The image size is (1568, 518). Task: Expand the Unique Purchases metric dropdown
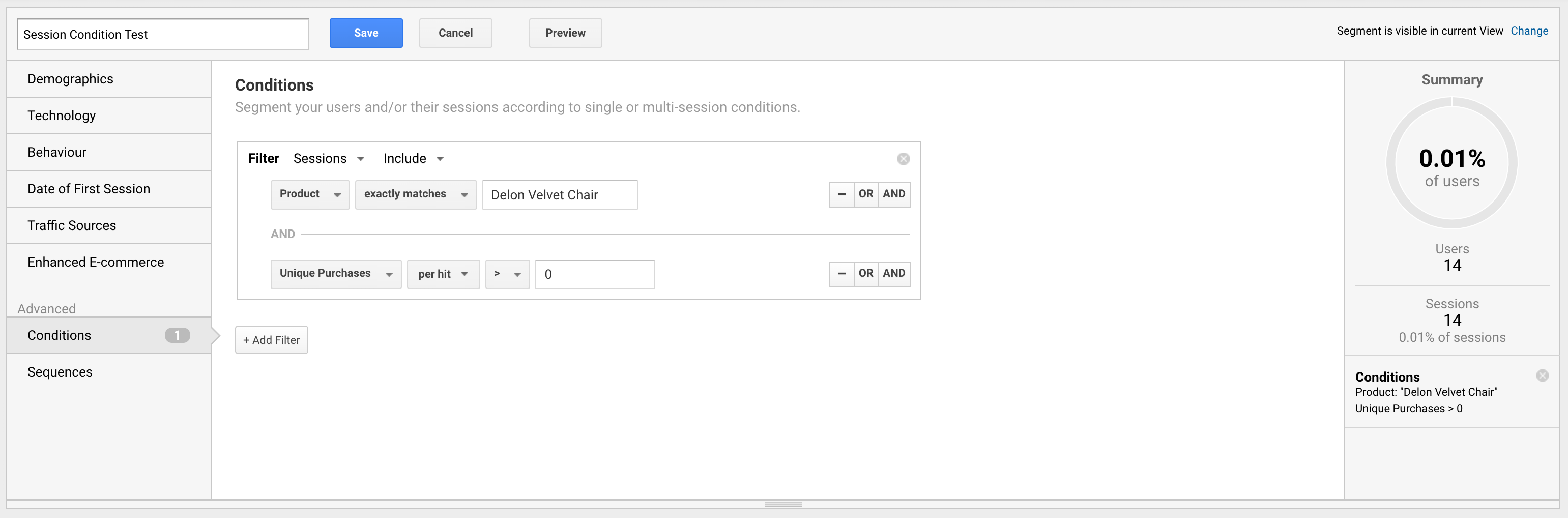335,274
